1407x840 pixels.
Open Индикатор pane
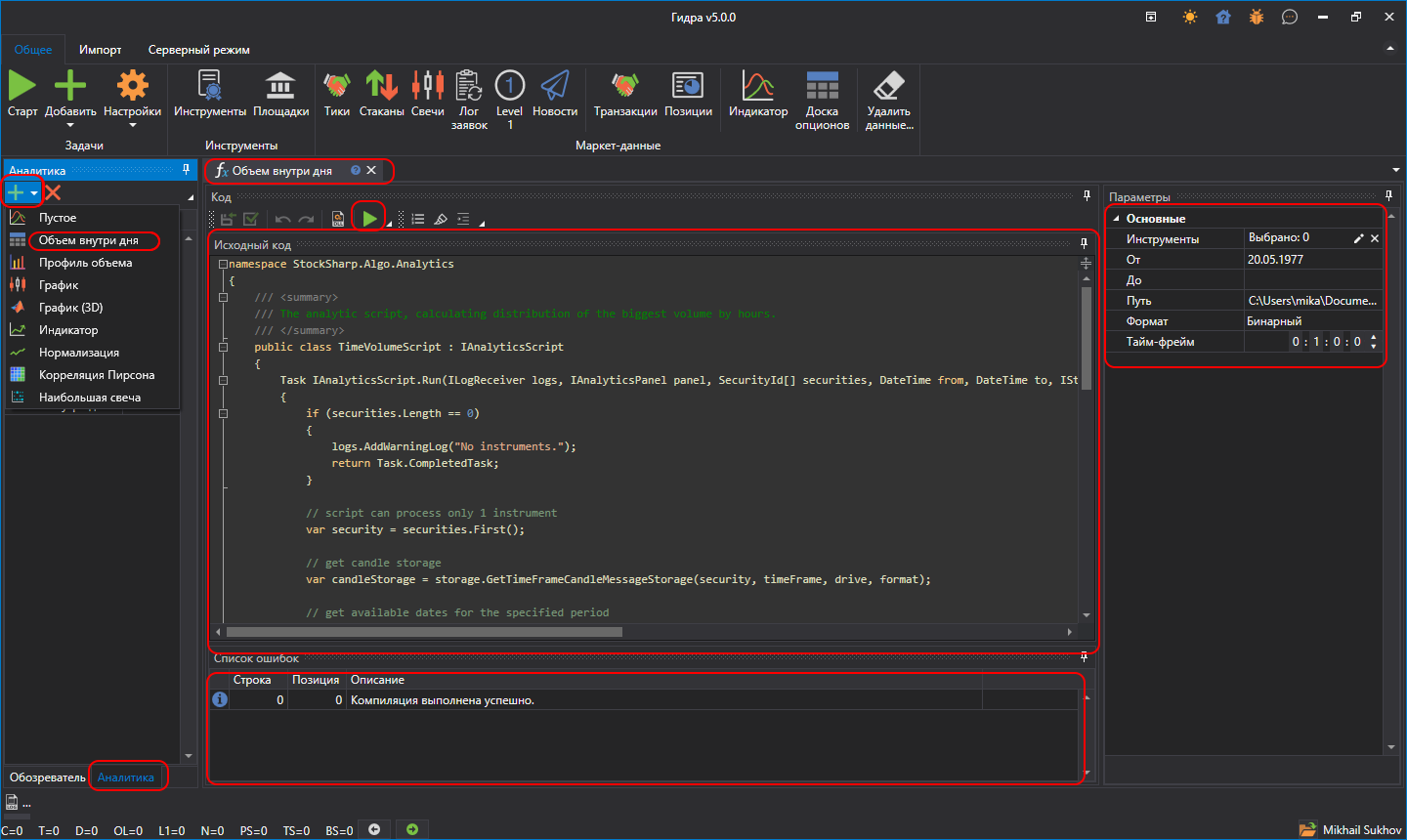point(758,93)
